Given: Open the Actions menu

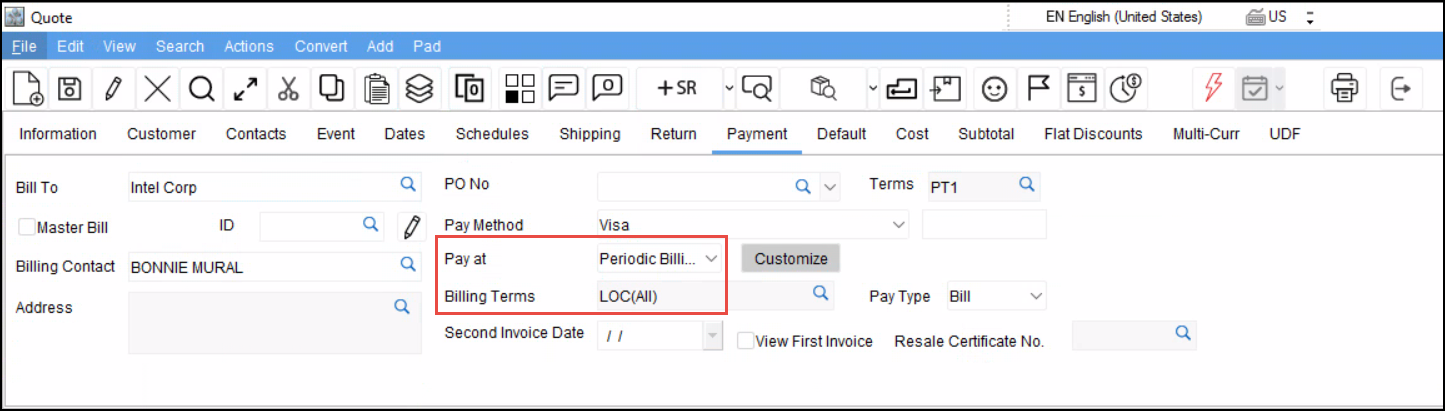Looking at the screenshot, I should tap(249, 46).
